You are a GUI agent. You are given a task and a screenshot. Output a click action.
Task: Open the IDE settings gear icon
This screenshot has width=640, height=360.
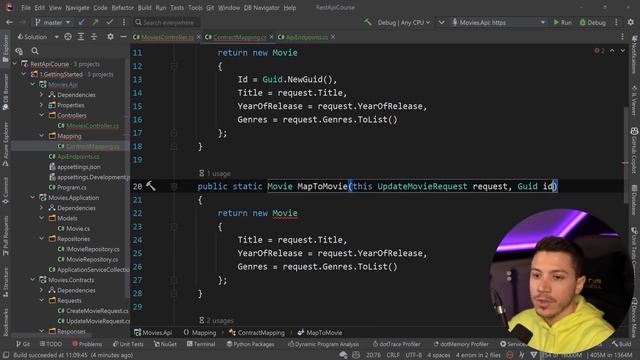[631, 22]
